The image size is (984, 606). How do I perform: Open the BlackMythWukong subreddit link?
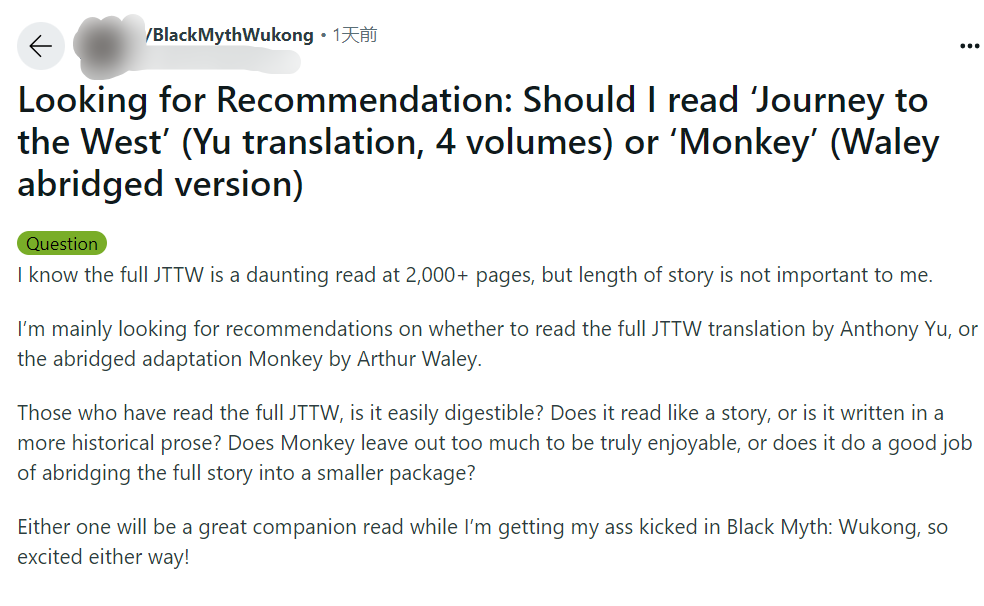click(x=230, y=35)
